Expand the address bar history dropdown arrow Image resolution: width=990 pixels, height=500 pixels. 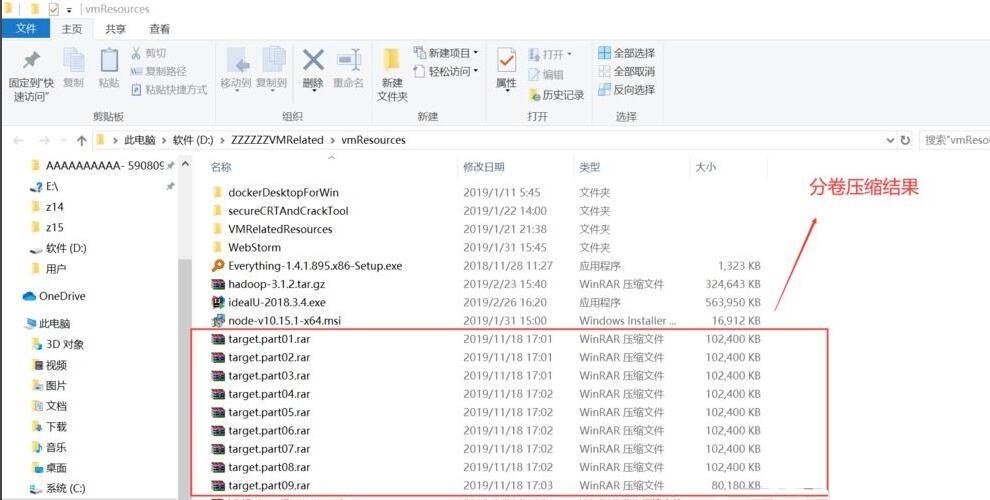[x=887, y=140]
